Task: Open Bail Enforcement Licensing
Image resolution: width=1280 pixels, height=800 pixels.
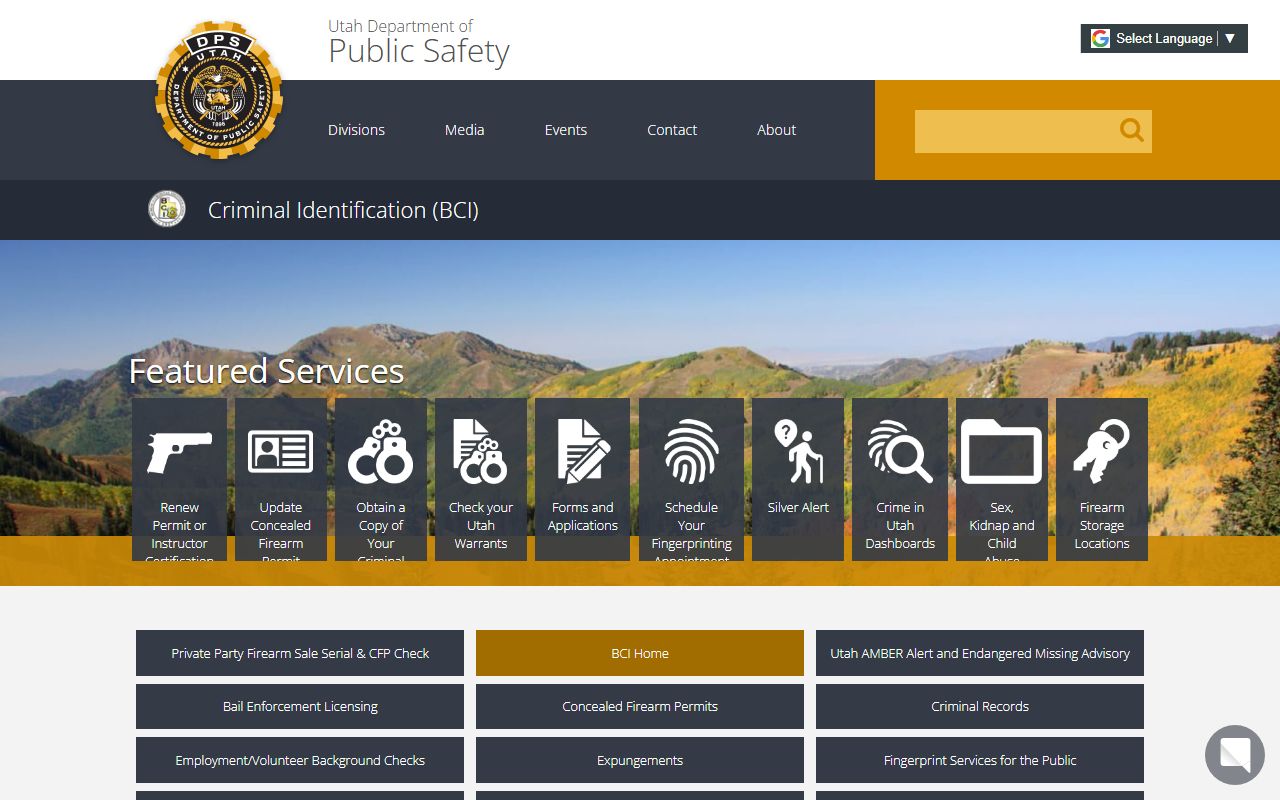Action: click(x=300, y=706)
